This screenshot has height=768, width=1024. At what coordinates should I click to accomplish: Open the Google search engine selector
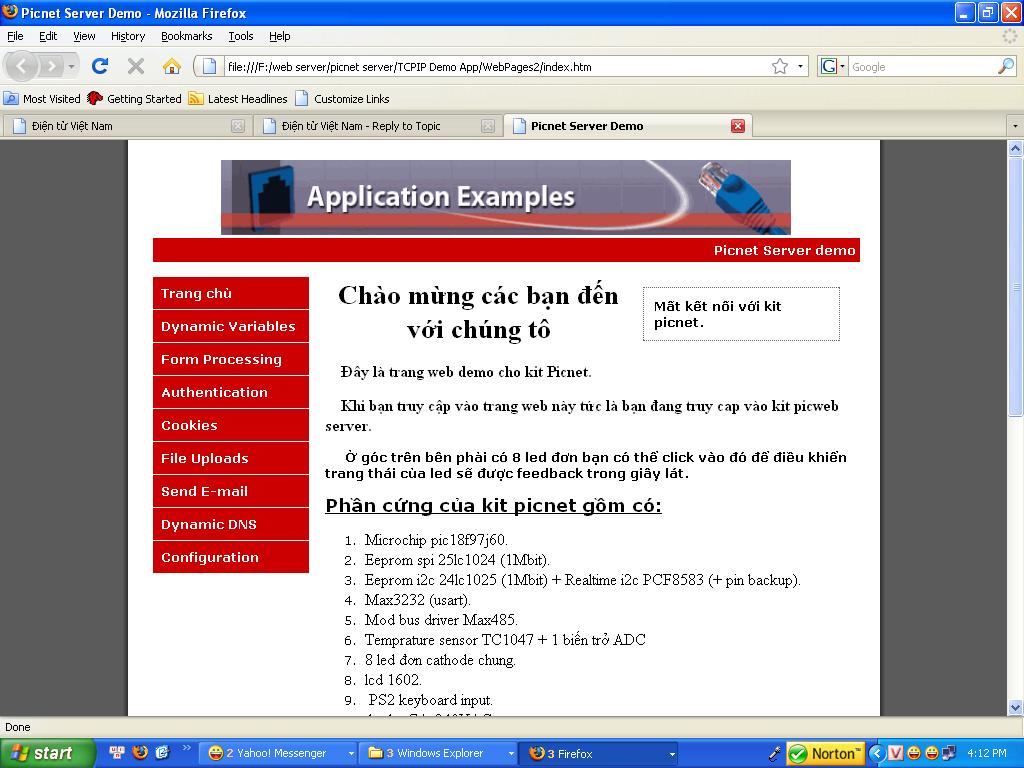(833, 66)
